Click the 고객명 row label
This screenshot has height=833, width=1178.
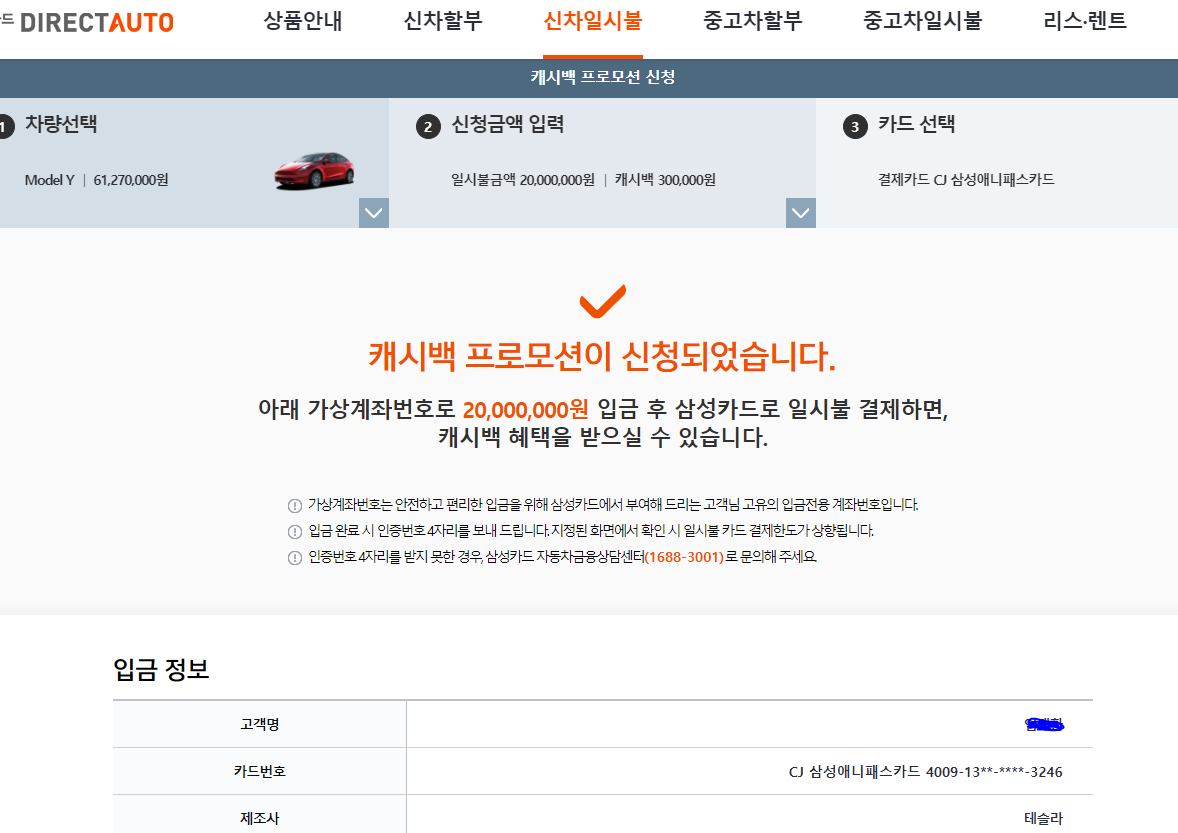click(260, 724)
